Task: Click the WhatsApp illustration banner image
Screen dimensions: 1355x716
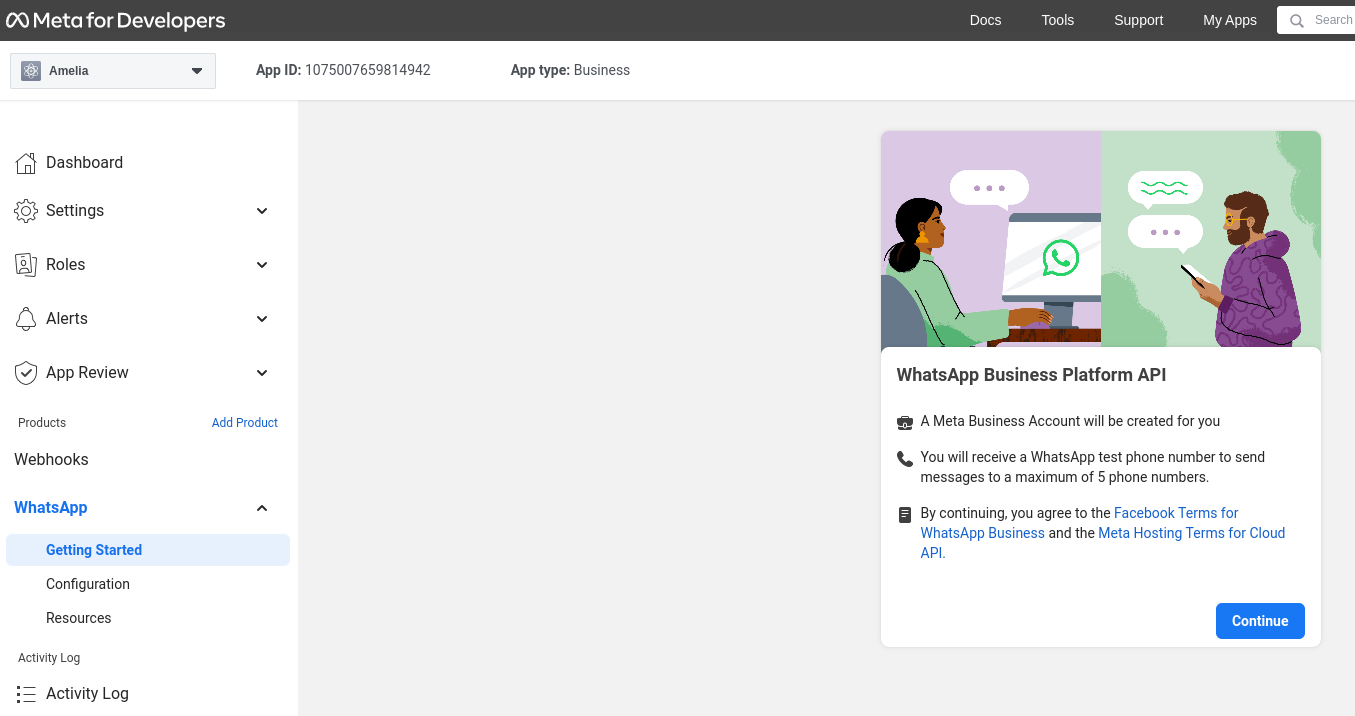Action: 1101,239
